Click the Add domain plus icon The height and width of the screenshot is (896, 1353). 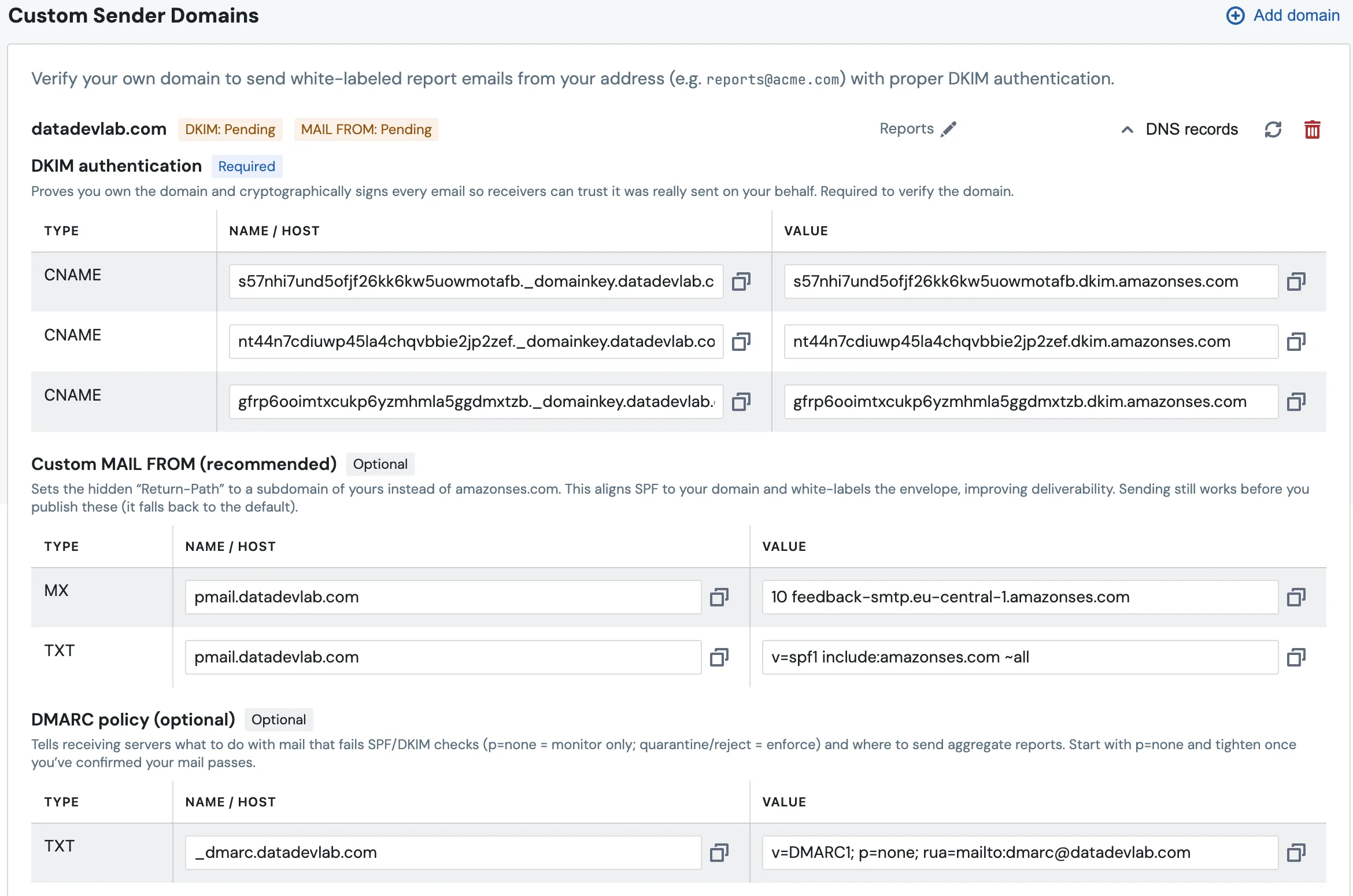(1235, 16)
